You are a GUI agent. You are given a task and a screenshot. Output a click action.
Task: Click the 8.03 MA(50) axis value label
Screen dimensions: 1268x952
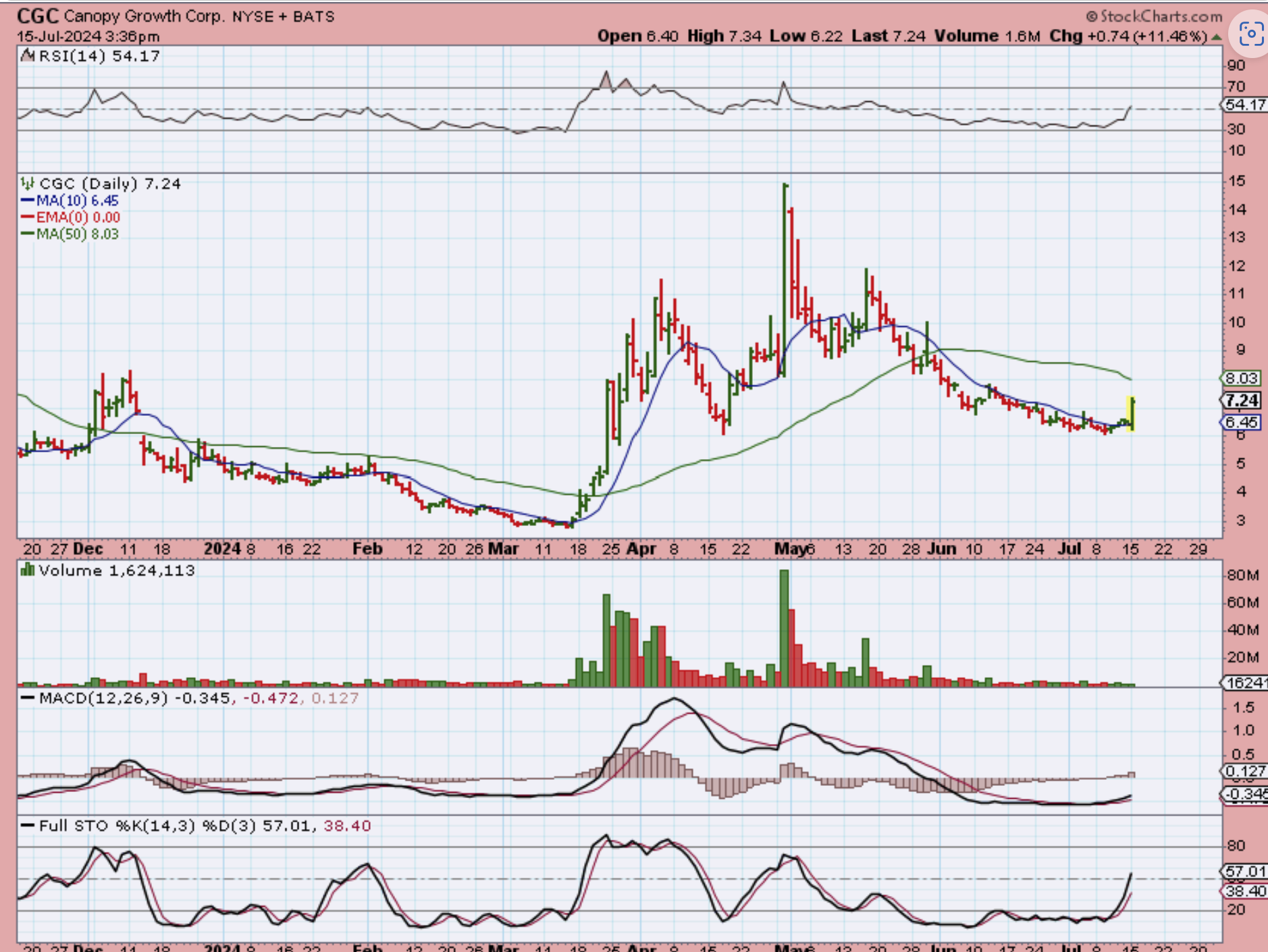[1242, 378]
